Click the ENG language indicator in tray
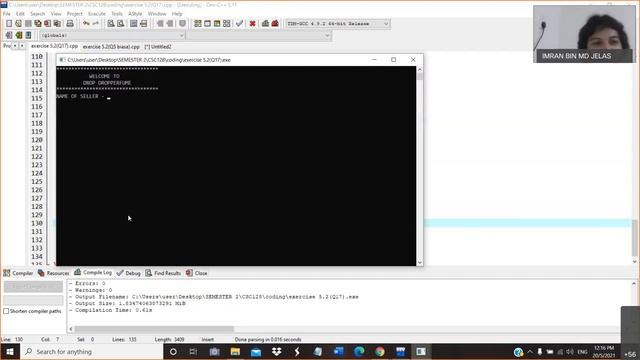This screenshot has height=360, width=640. (x=582, y=352)
